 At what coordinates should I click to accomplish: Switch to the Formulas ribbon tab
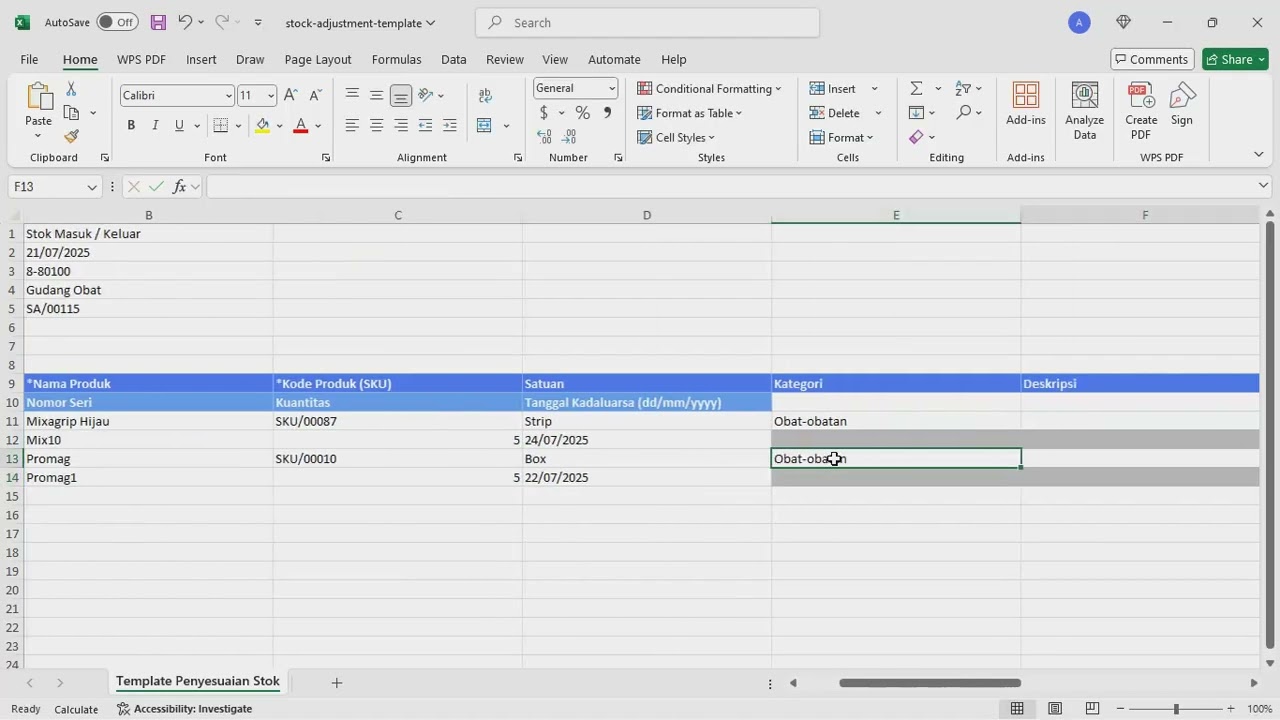(396, 59)
